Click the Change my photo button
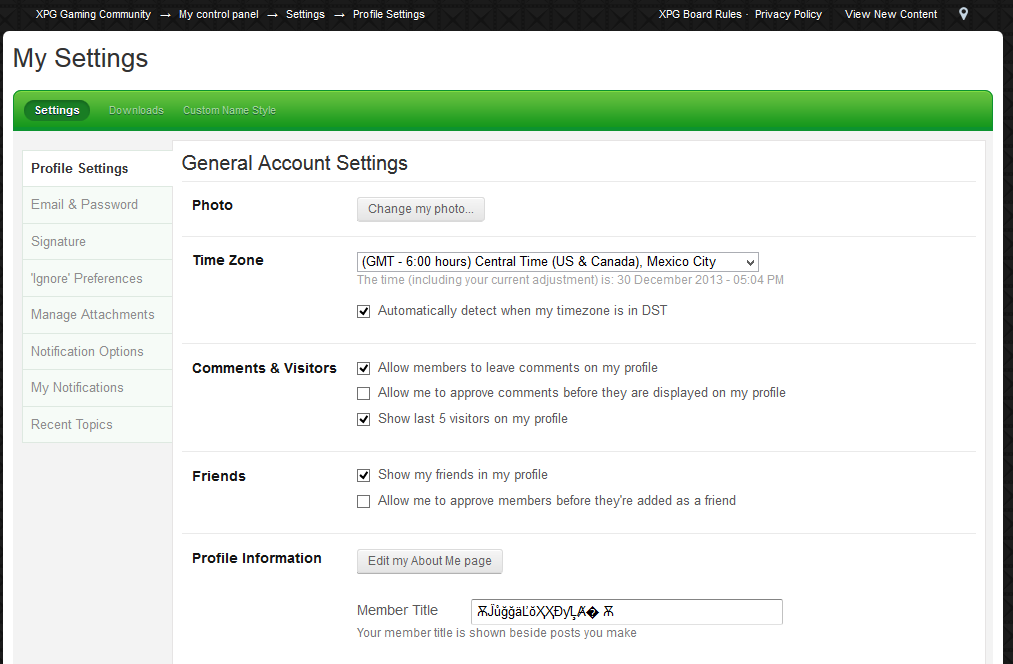This screenshot has width=1013, height=664. 420,209
